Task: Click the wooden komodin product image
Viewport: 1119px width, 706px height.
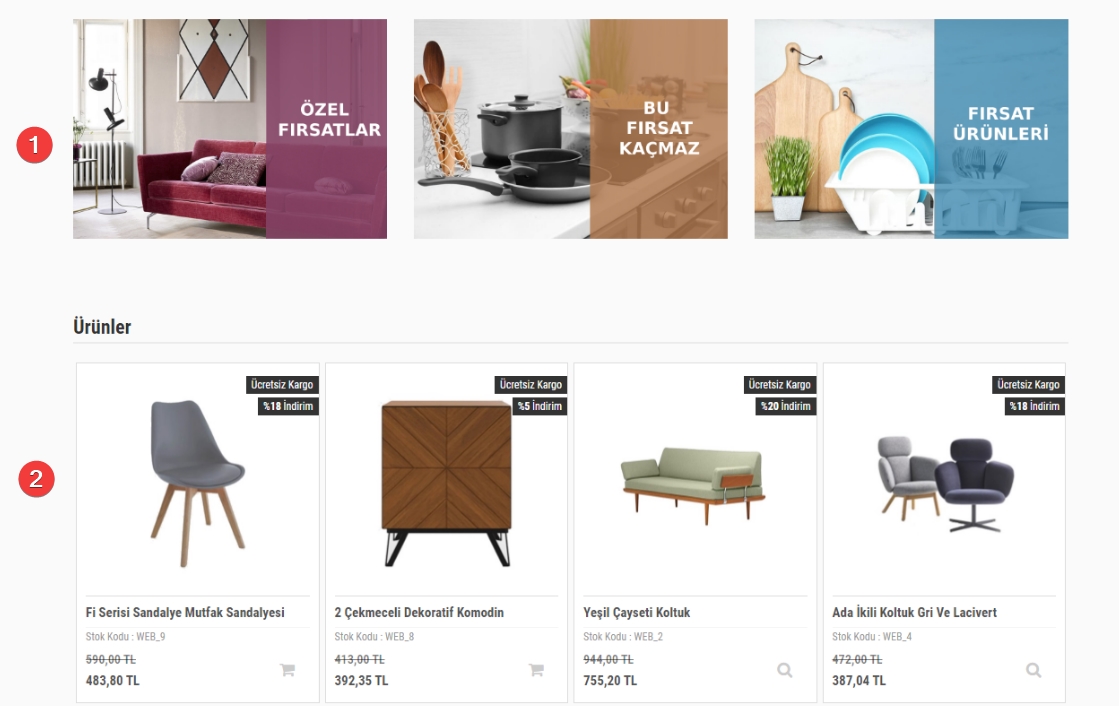Action: (447, 483)
